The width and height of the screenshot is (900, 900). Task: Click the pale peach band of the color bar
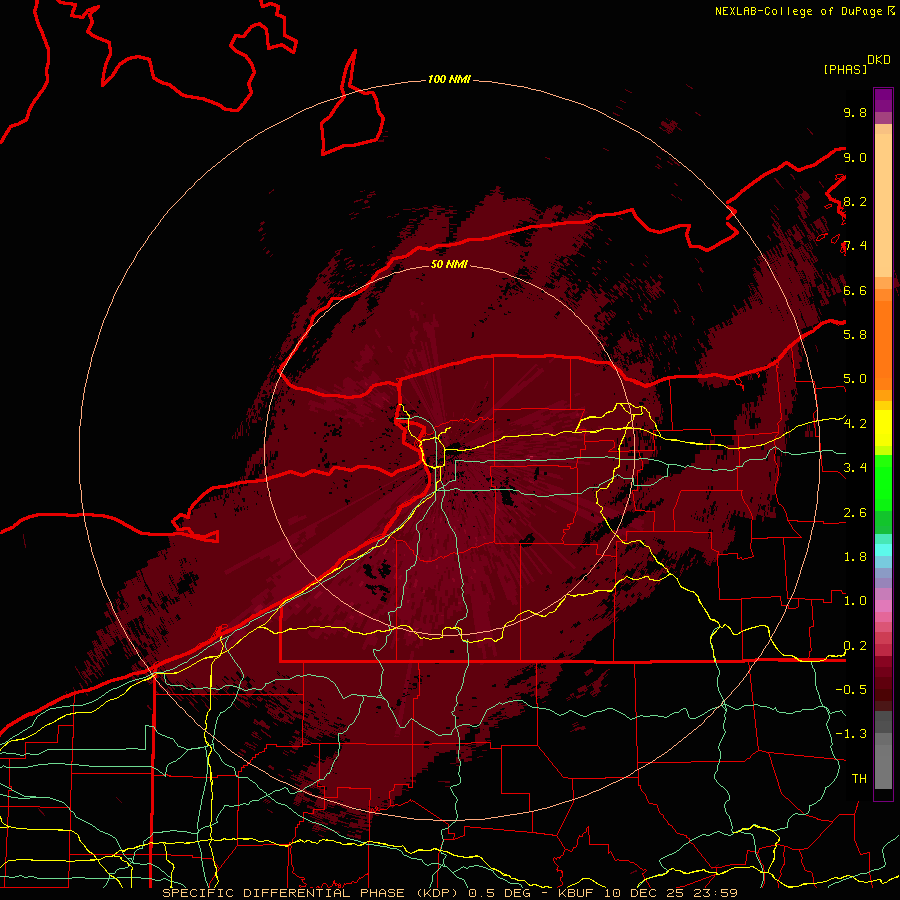[883, 207]
